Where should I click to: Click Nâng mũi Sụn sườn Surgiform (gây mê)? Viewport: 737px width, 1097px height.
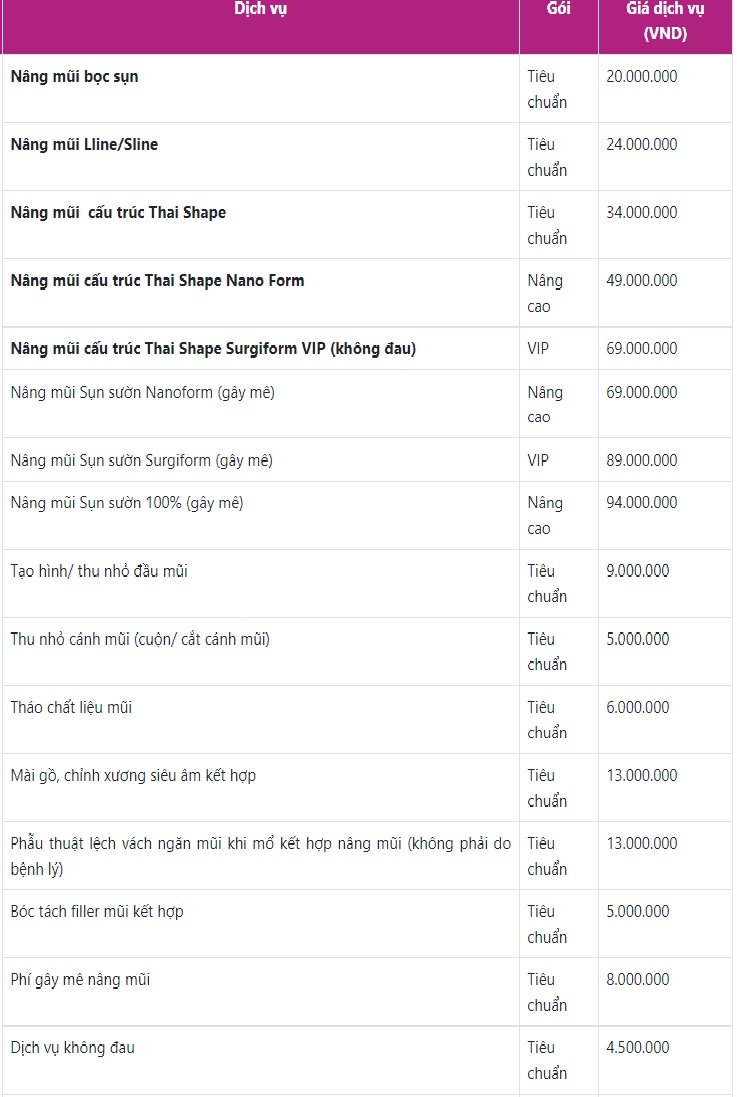pyautogui.click(x=141, y=460)
